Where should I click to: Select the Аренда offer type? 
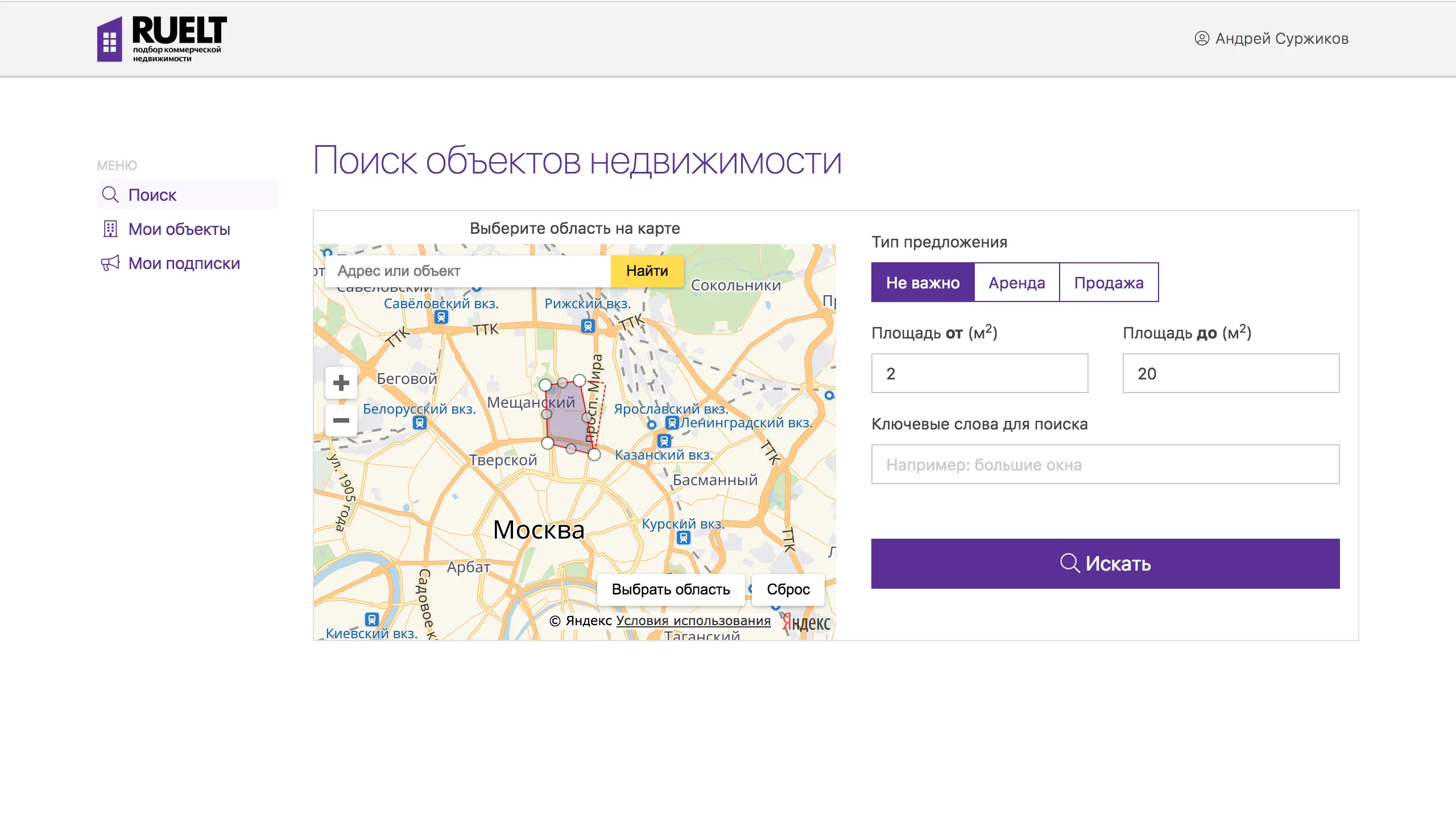[1016, 282]
